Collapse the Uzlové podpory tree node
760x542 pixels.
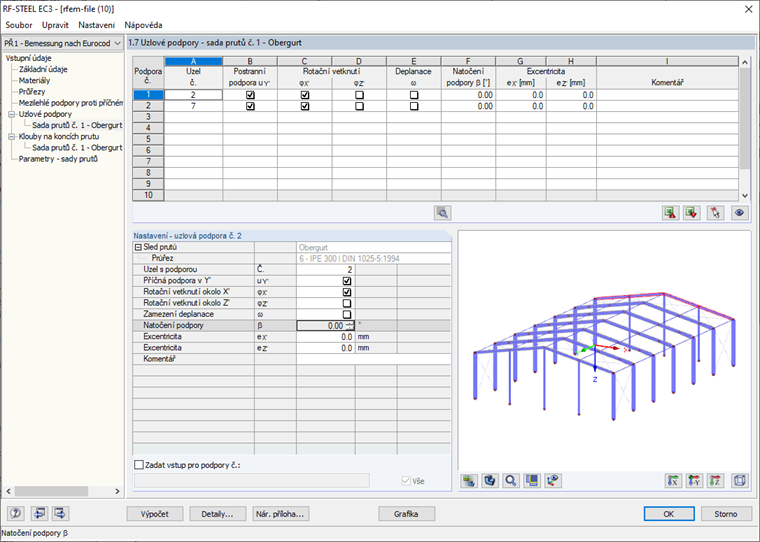point(12,114)
